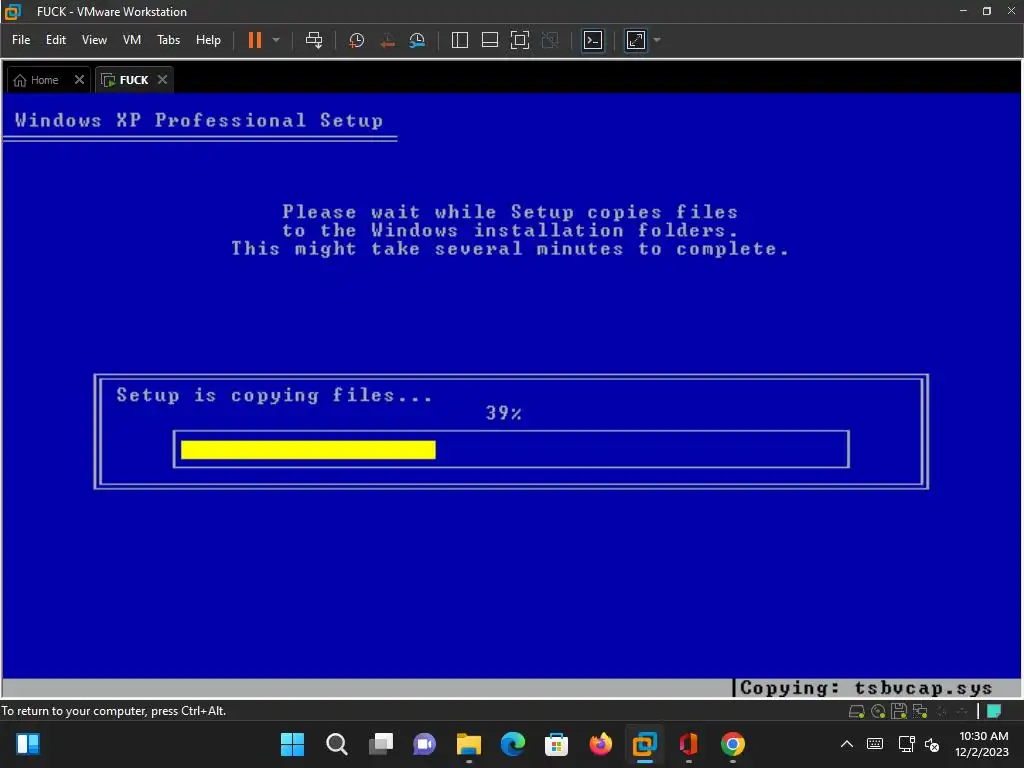1024x768 pixels.
Task: Open the teal message log note icon
Action: tap(994, 711)
